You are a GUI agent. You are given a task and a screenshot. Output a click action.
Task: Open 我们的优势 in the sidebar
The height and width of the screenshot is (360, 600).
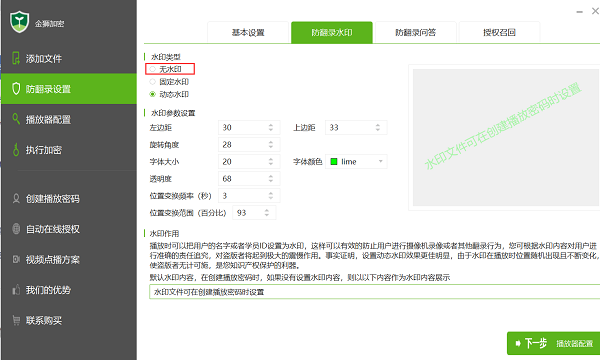[x=69, y=290]
